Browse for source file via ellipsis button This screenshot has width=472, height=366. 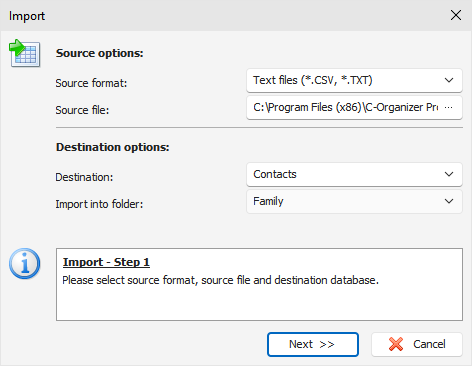pos(449,107)
